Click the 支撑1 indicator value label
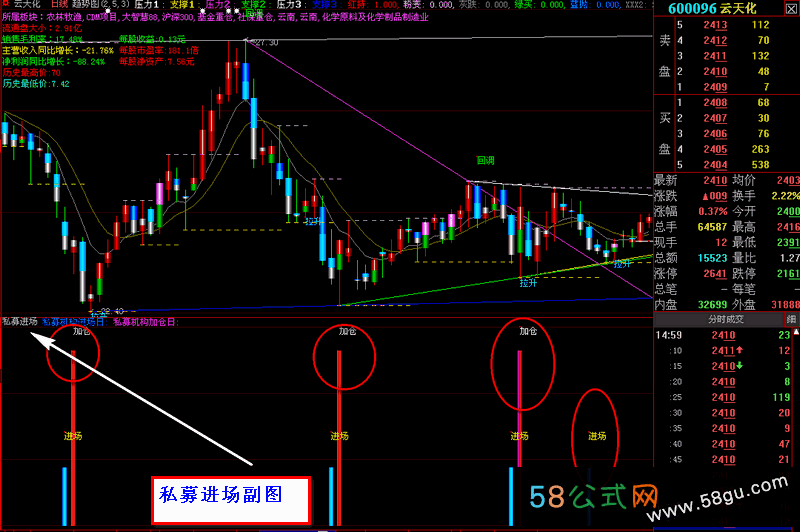 coord(184,4)
